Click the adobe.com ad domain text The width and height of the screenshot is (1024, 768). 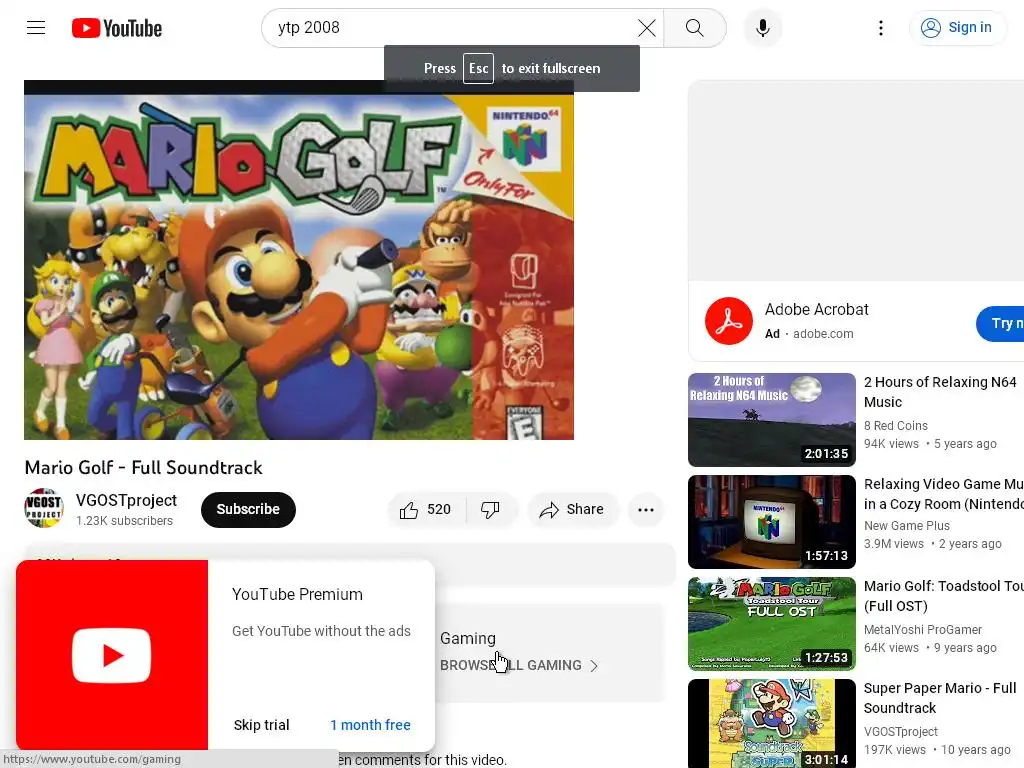coord(823,334)
